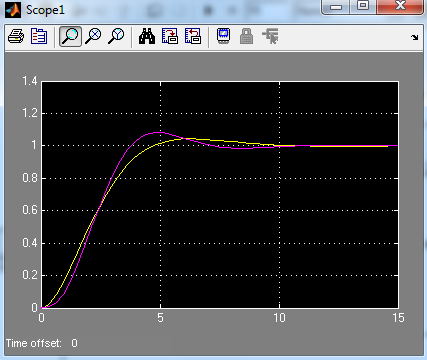Click the magenta curve's overshoot peak

[x=157, y=133]
